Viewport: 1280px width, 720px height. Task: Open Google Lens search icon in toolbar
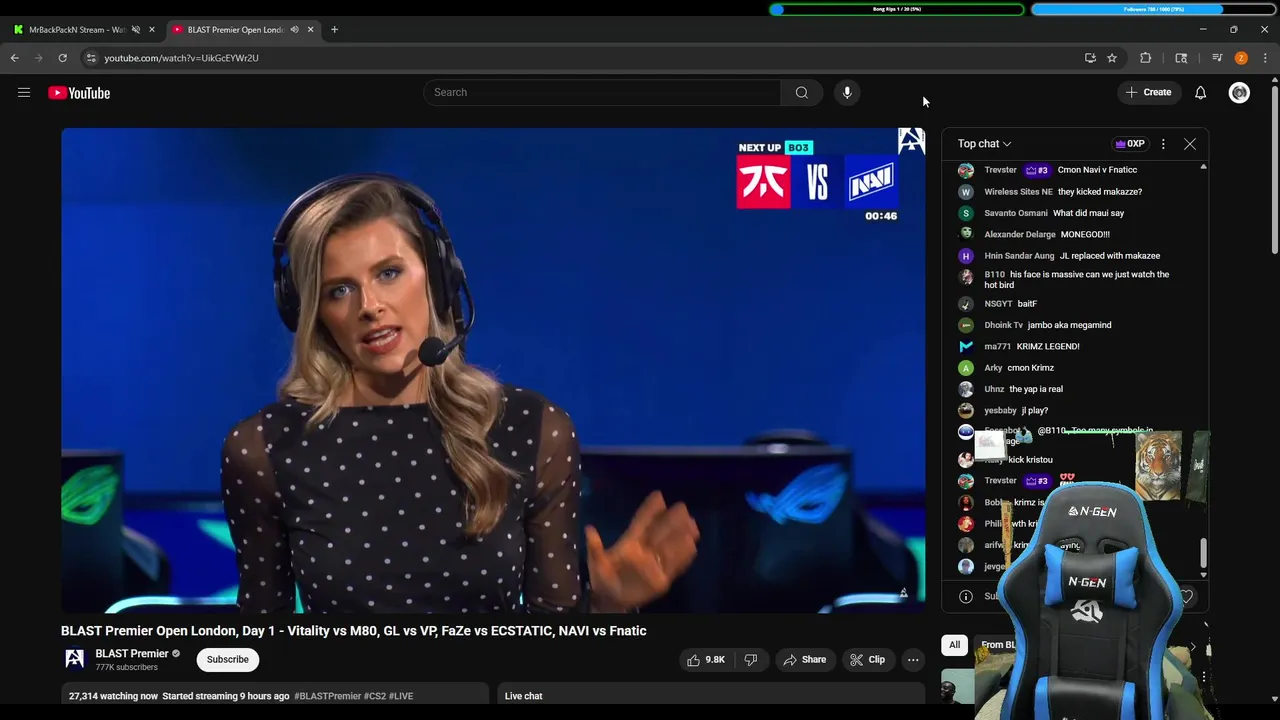[1181, 58]
